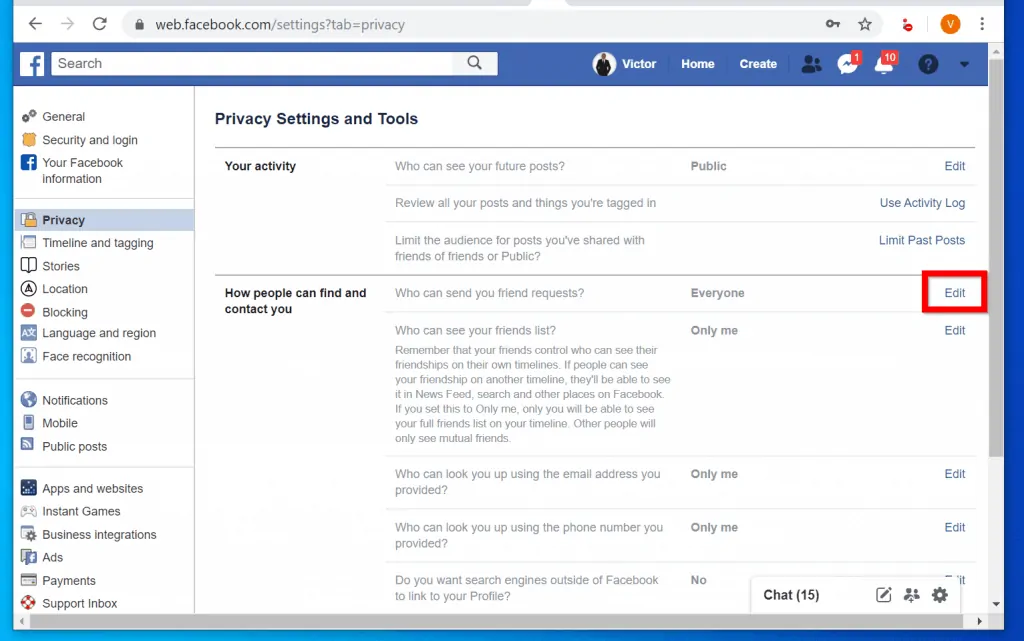Click the padlock site info icon
Screen dimensions: 1024x641
(x=139, y=25)
